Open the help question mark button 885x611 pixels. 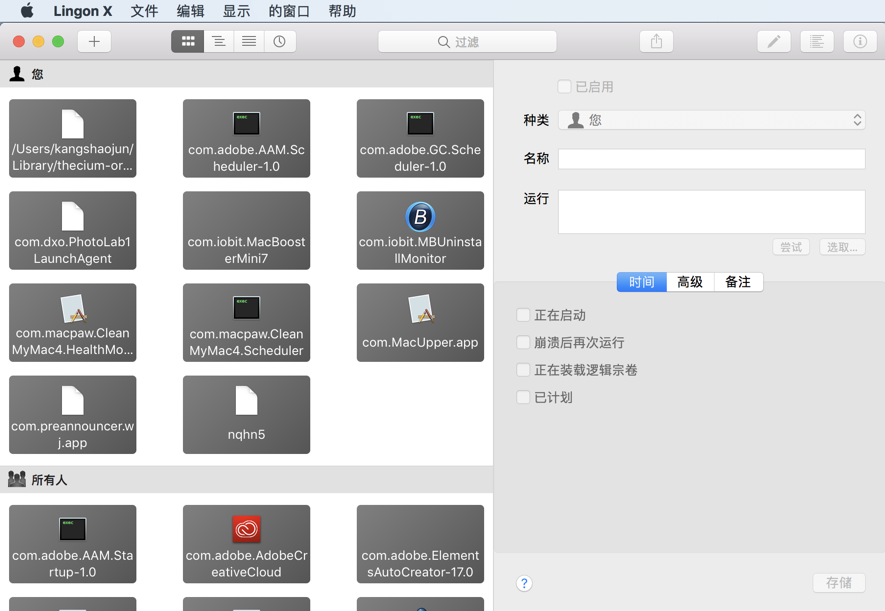coord(524,583)
